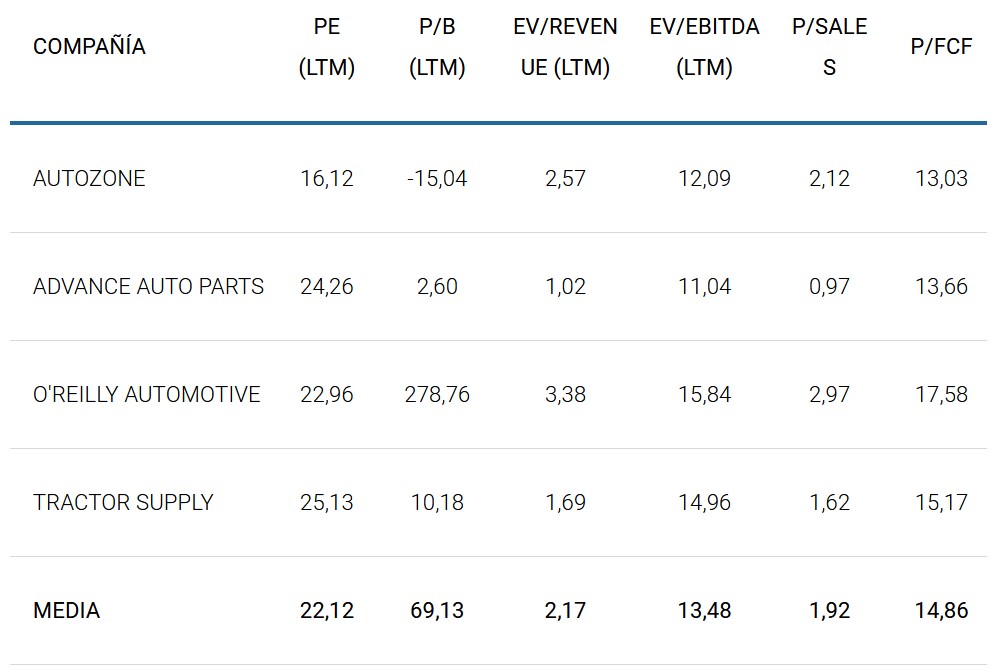Click the COMPAÑÍA column header

coord(89,47)
